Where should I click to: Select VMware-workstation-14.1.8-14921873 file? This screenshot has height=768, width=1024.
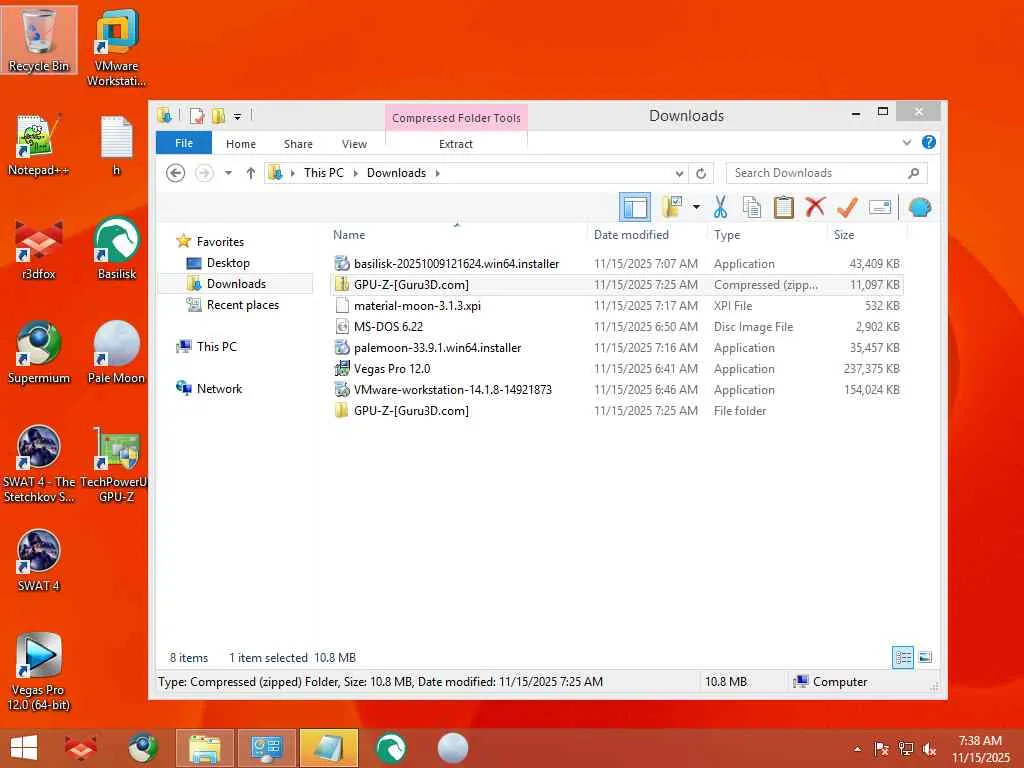(617, 389)
